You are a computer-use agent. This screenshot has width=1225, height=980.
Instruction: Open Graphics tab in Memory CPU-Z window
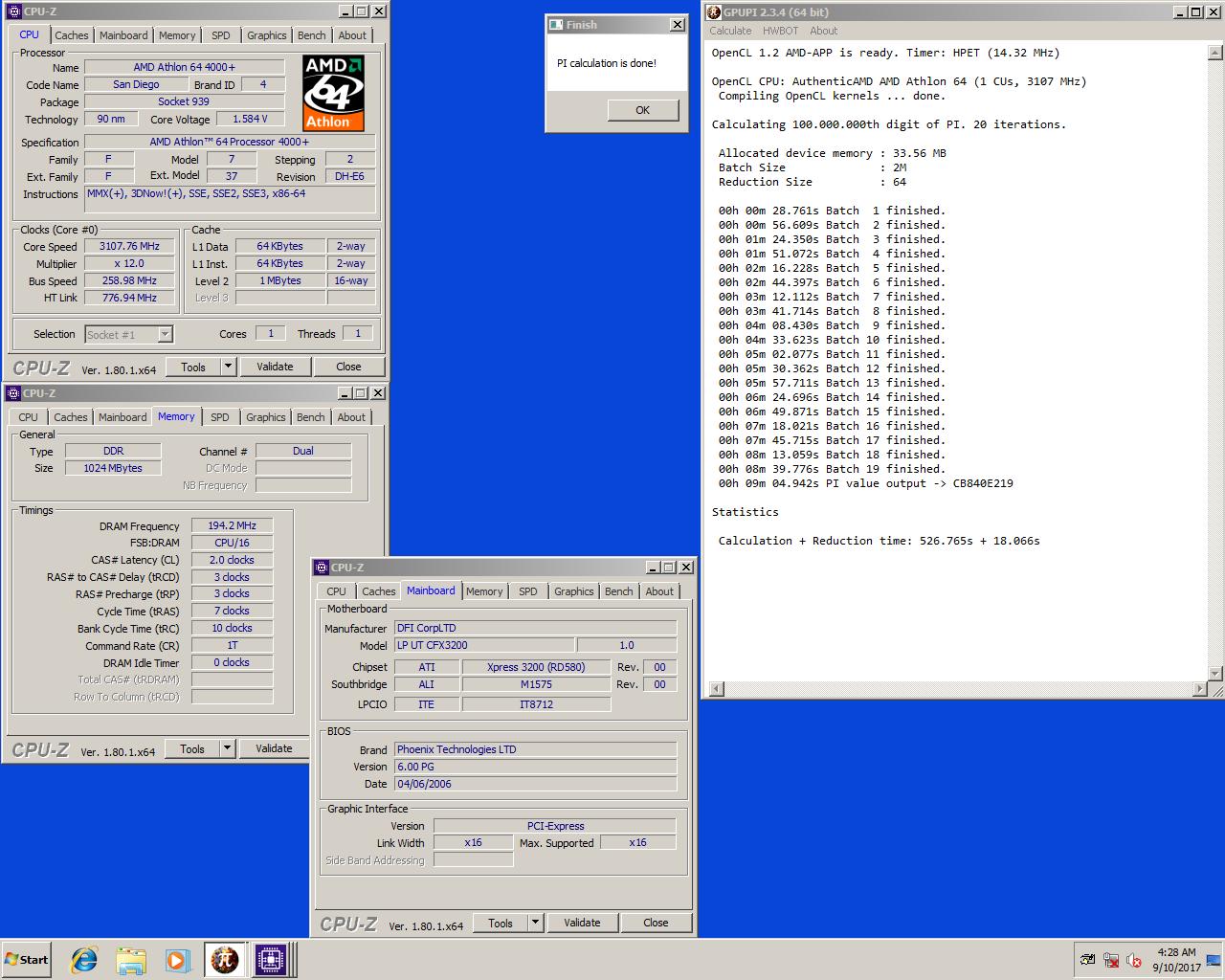pos(265,417)
